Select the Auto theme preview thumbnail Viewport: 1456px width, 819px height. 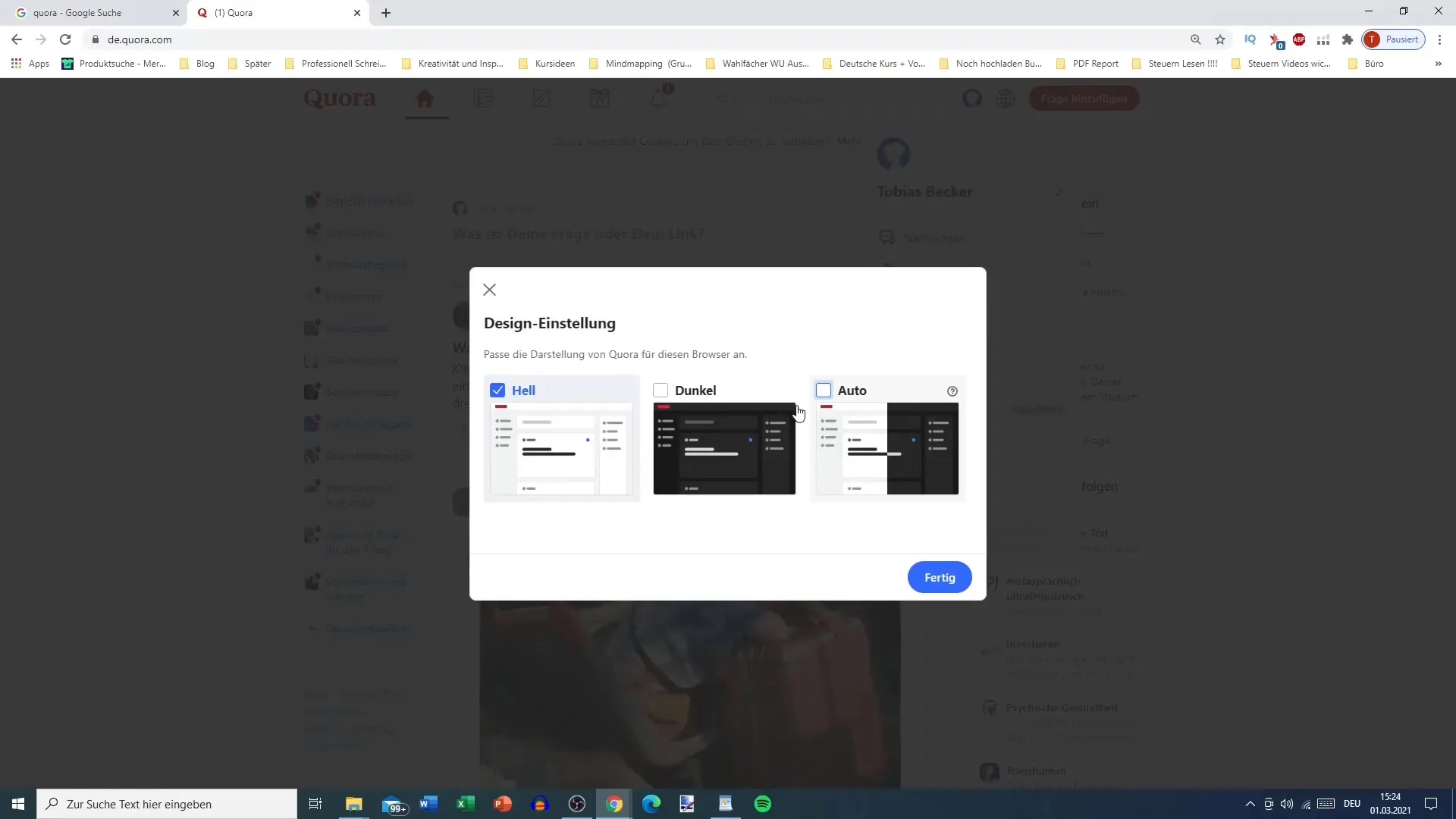(887, 449)
